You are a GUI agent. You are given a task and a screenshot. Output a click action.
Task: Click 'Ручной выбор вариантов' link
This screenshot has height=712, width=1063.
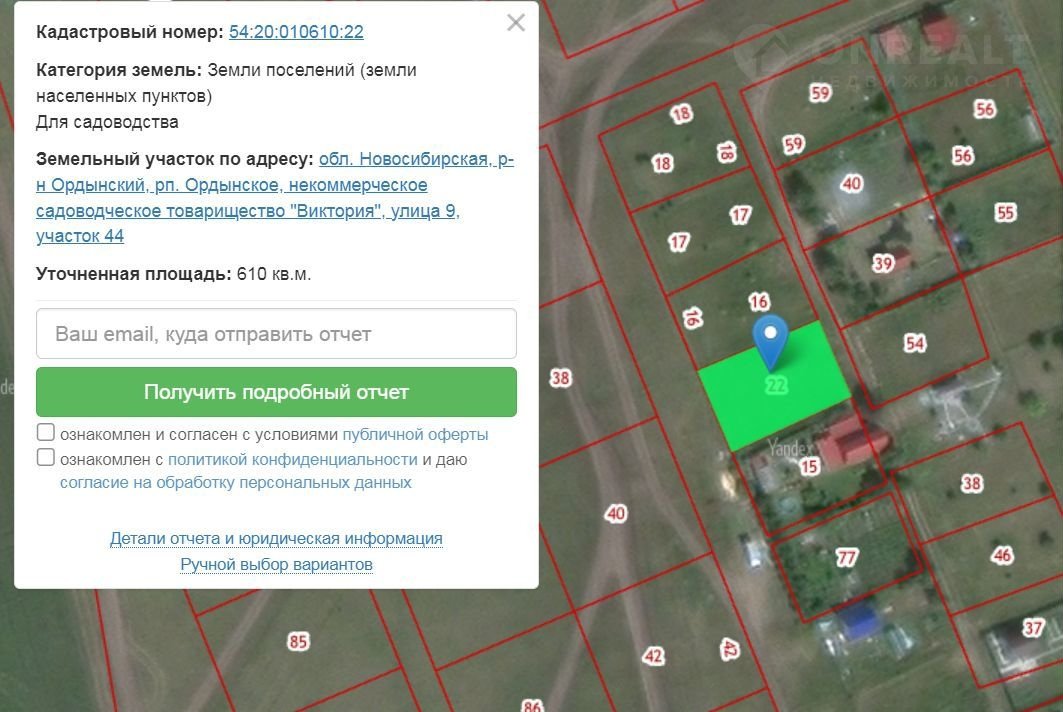coord(276,565)
